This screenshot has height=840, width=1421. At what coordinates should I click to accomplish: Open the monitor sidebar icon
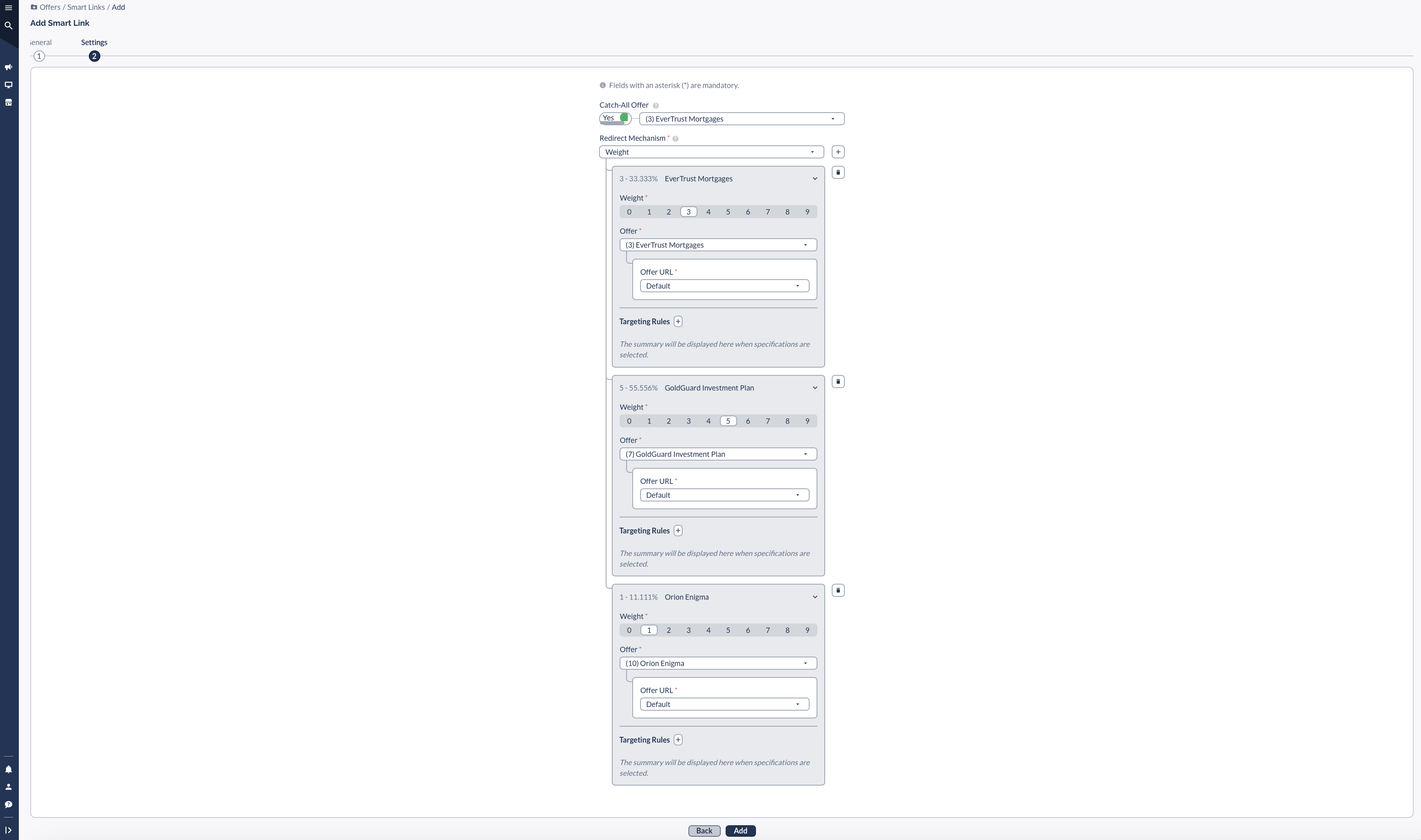[9, 85]
